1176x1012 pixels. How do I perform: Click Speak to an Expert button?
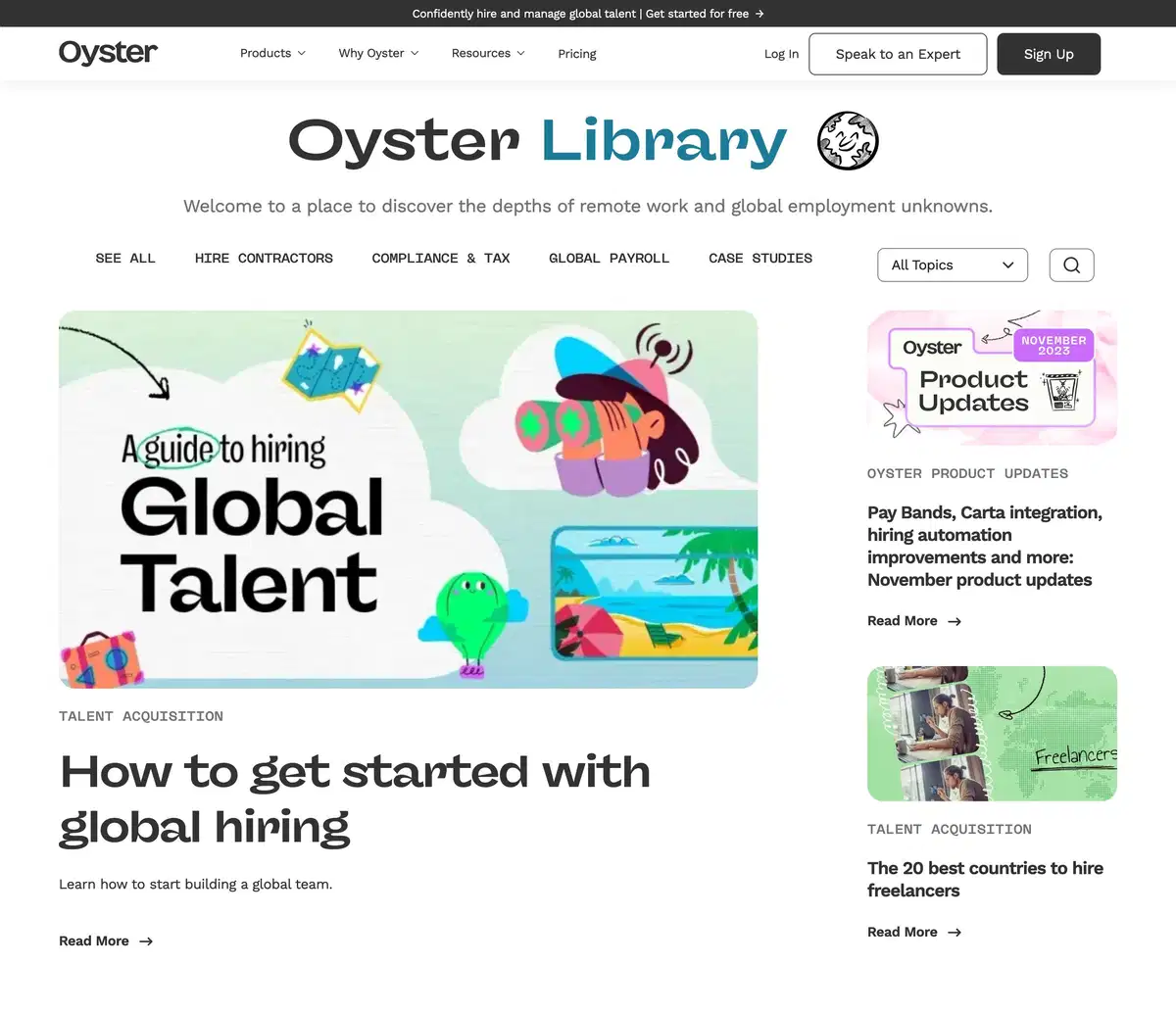[898, 54]
